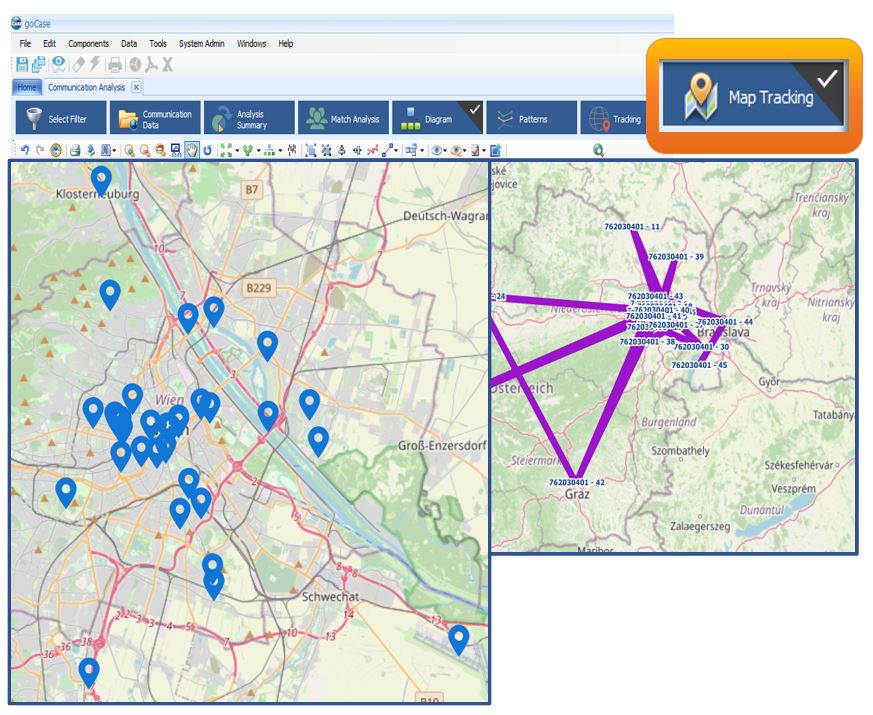The width and height of the screenshot is (873, 715).
Task: Open the Tools menu
Action: tap(158, 43)
